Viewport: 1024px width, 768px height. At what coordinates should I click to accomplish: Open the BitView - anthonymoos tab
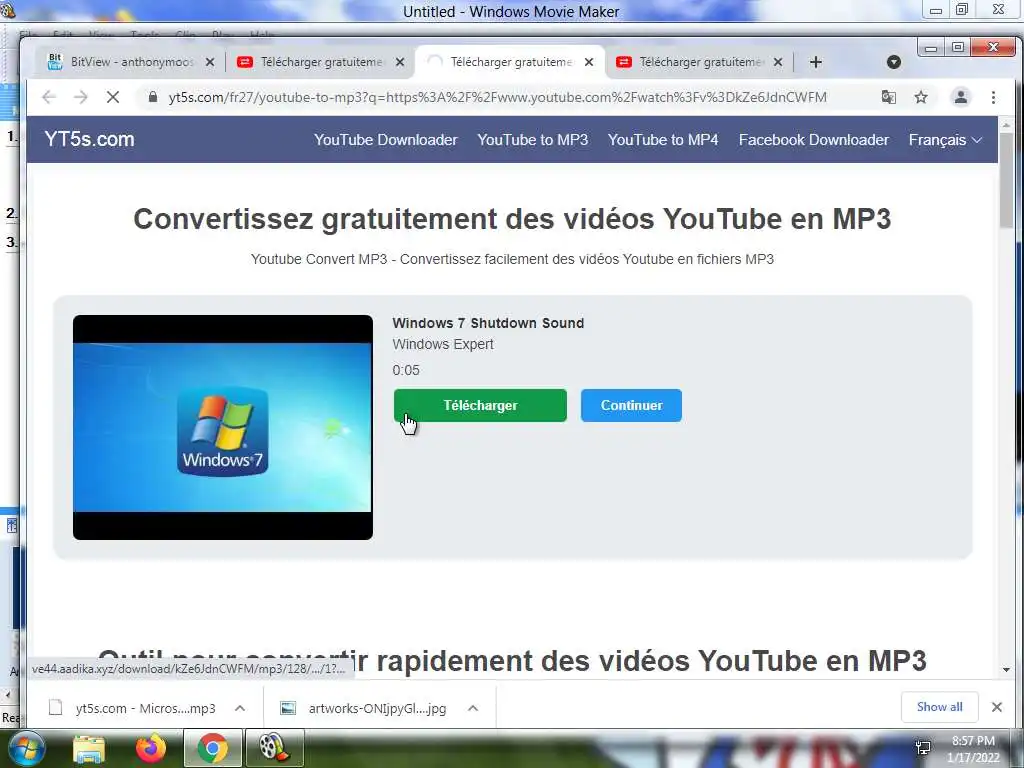click(131, 62)
